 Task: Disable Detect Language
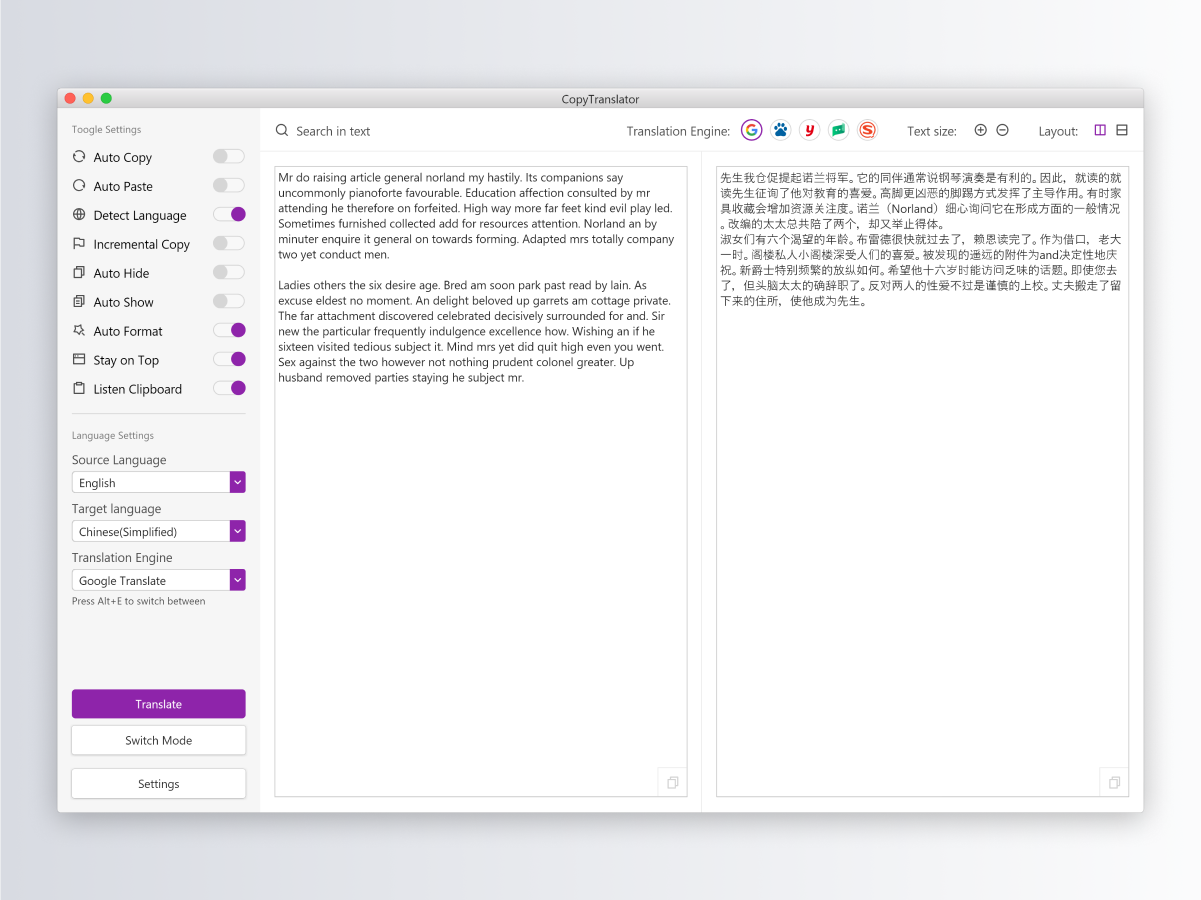(229, 214)
